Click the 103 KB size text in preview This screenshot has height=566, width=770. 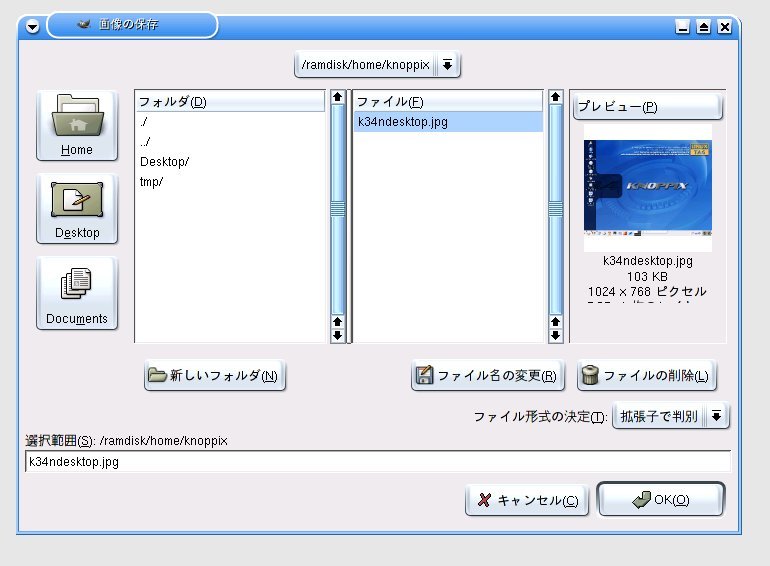(647, 276)
